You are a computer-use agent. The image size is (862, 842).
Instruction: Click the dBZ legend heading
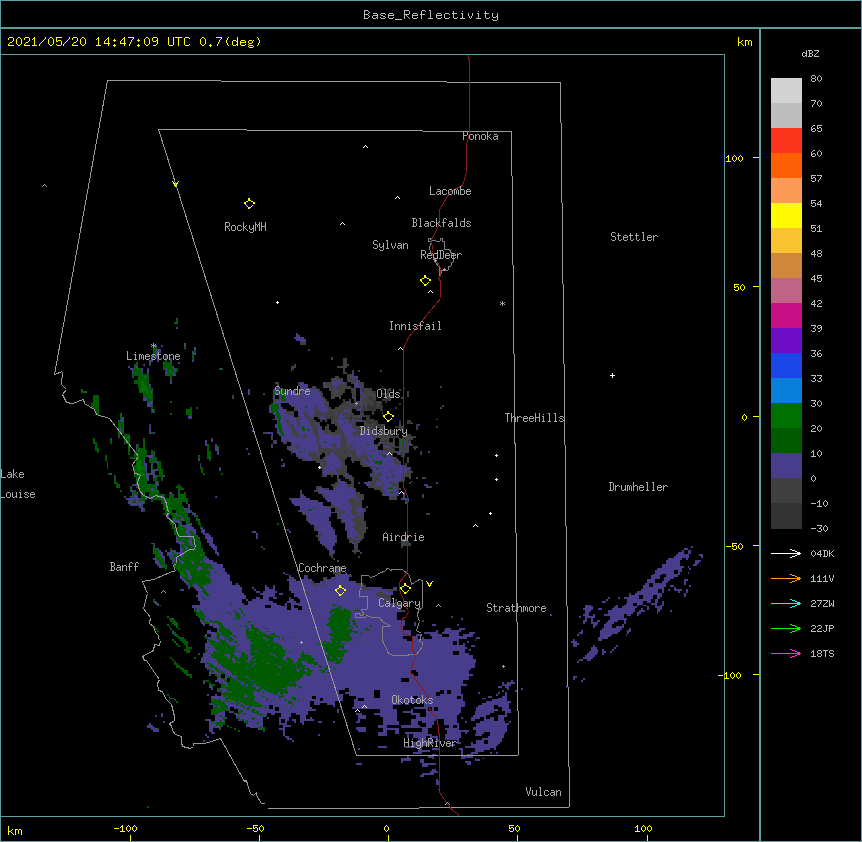click(x=810, y=53)
